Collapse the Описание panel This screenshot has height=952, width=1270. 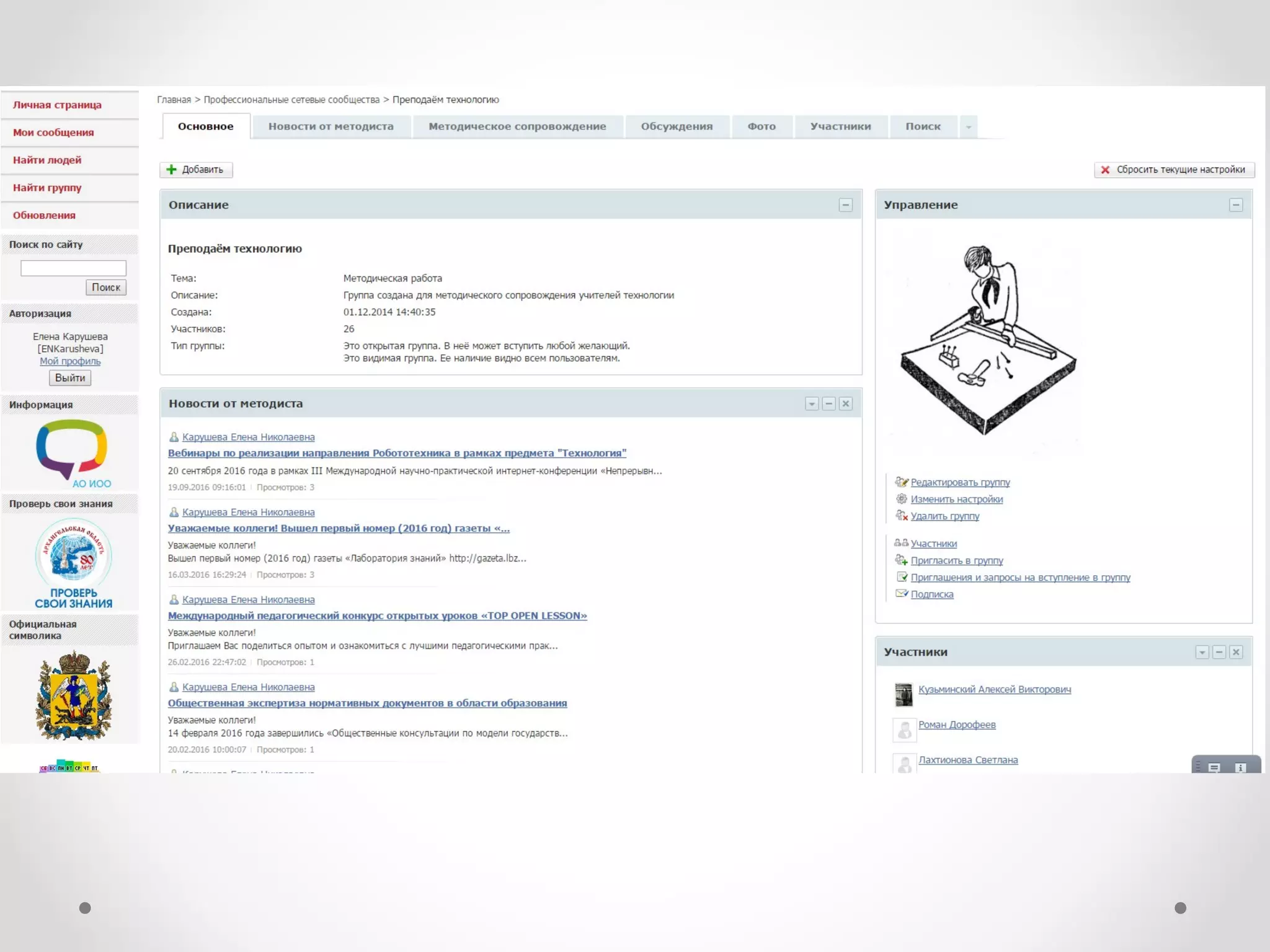[x=845, y=205]
